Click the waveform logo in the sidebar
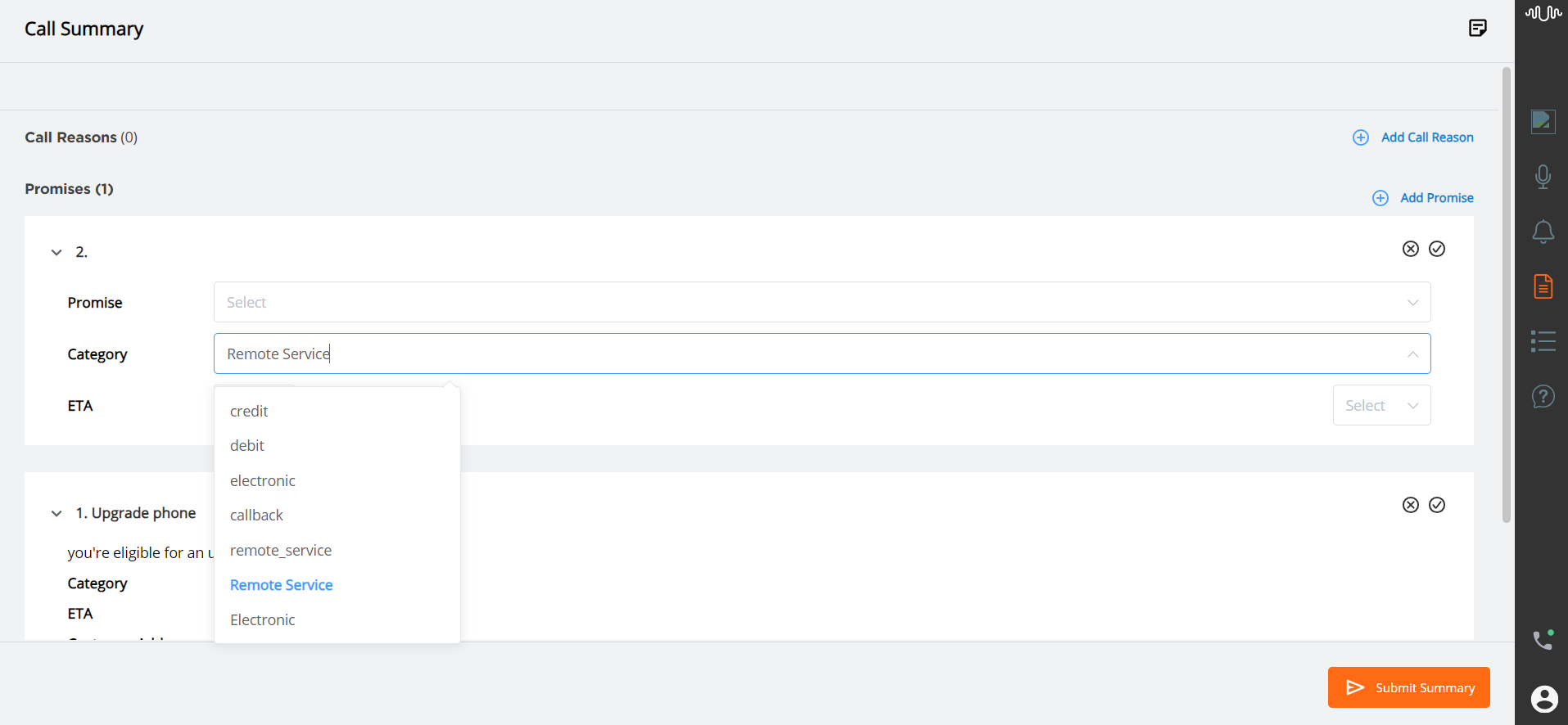The width and height of the screenshot is (1568, 725). click(x=1543, y=13)
